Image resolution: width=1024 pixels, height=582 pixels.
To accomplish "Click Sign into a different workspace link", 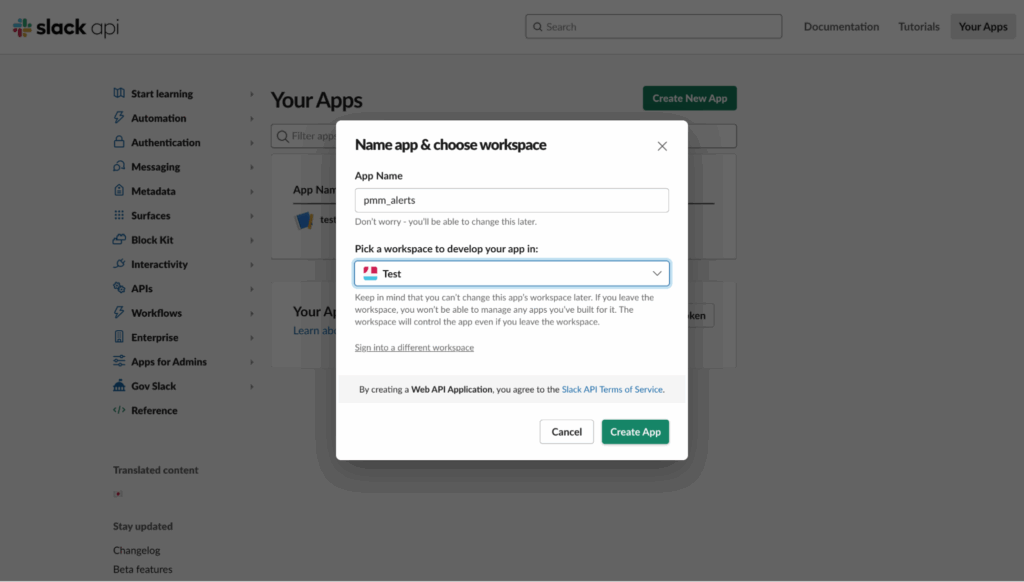I will pyautogui.click(x=414, y=348).
